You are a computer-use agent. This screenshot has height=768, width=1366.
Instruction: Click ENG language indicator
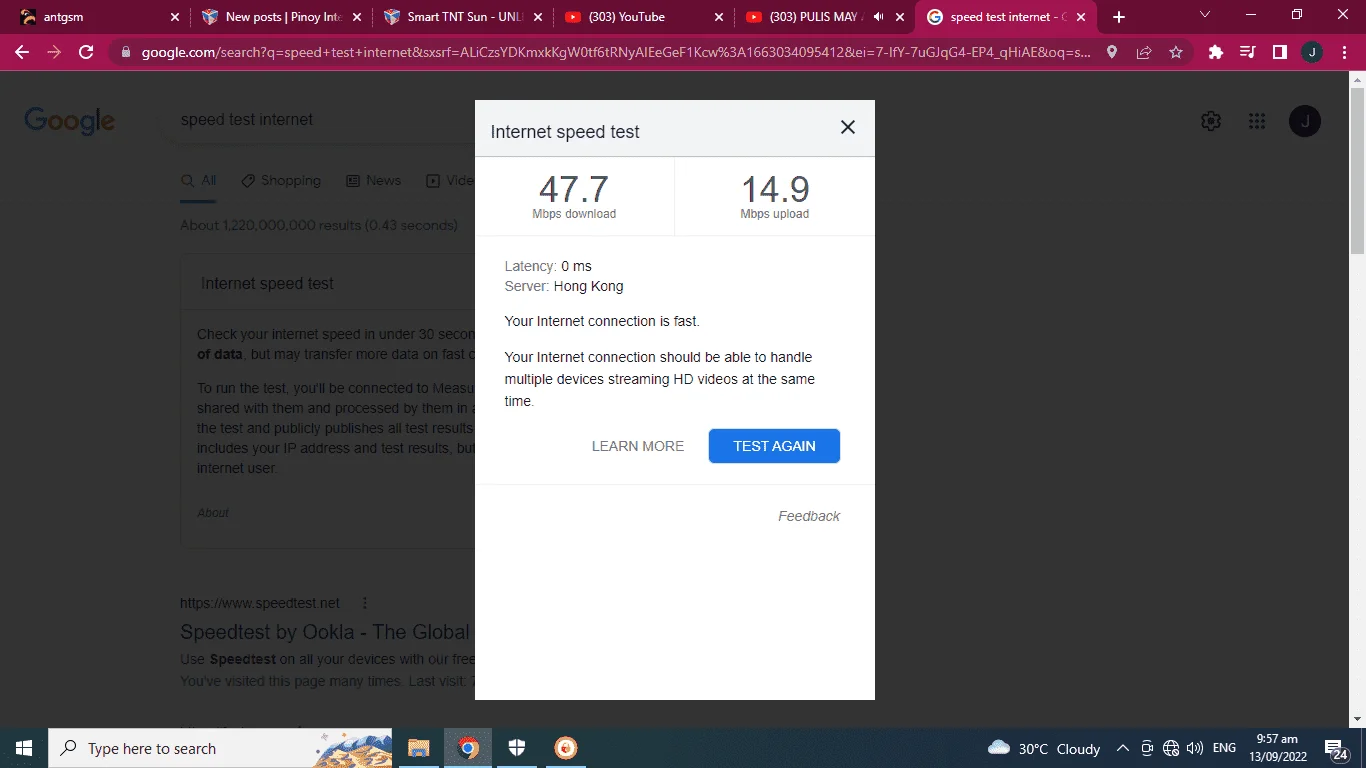(x=1224, y=748)
